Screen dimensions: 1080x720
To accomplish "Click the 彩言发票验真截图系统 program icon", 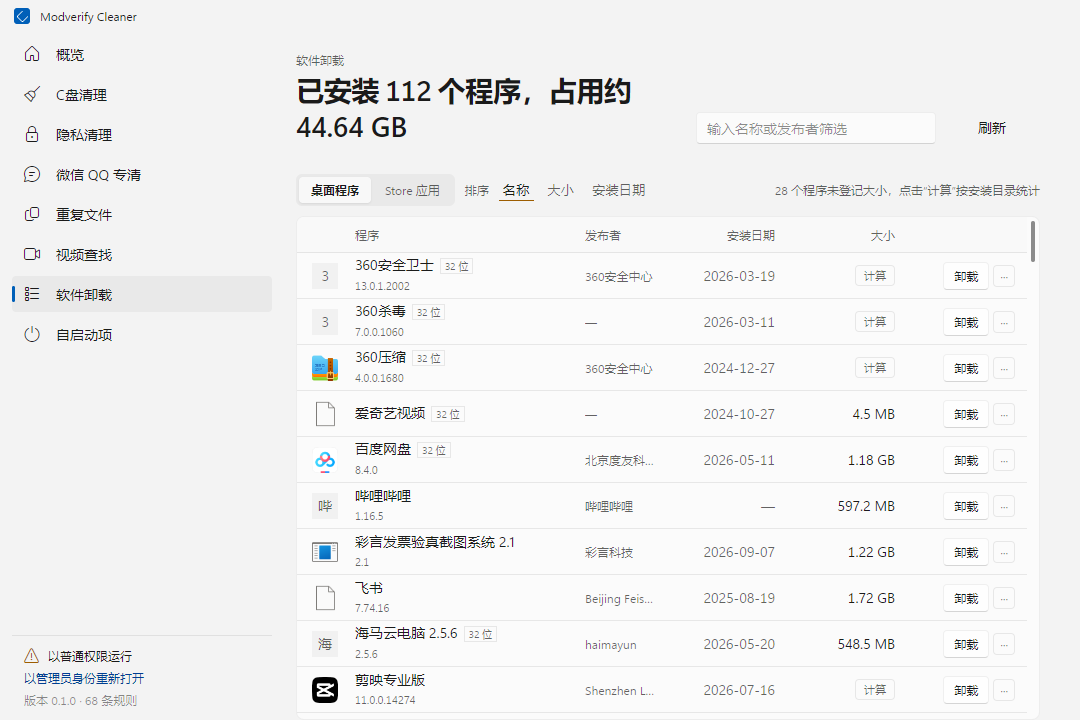I will coord(325,552).
